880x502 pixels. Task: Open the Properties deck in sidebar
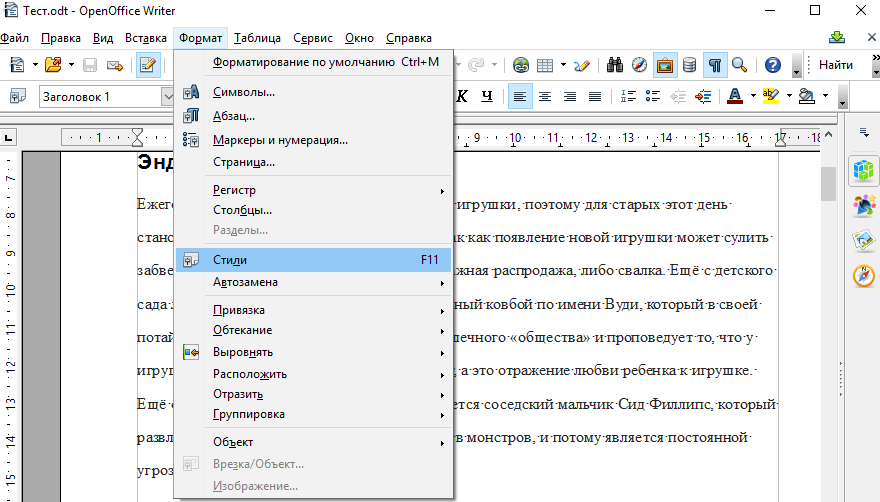click(863, 170)
